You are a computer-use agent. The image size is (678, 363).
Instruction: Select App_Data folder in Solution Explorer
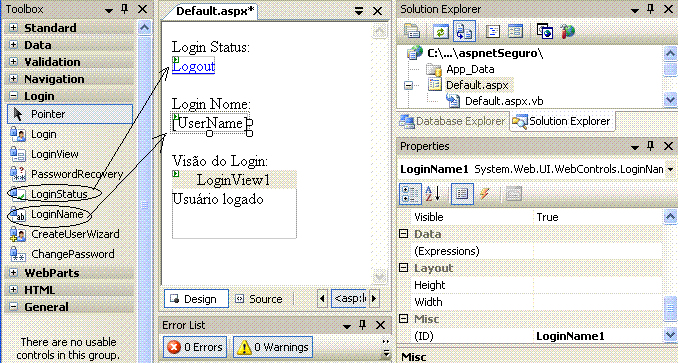pyautogui.click(x=470, y=69)
